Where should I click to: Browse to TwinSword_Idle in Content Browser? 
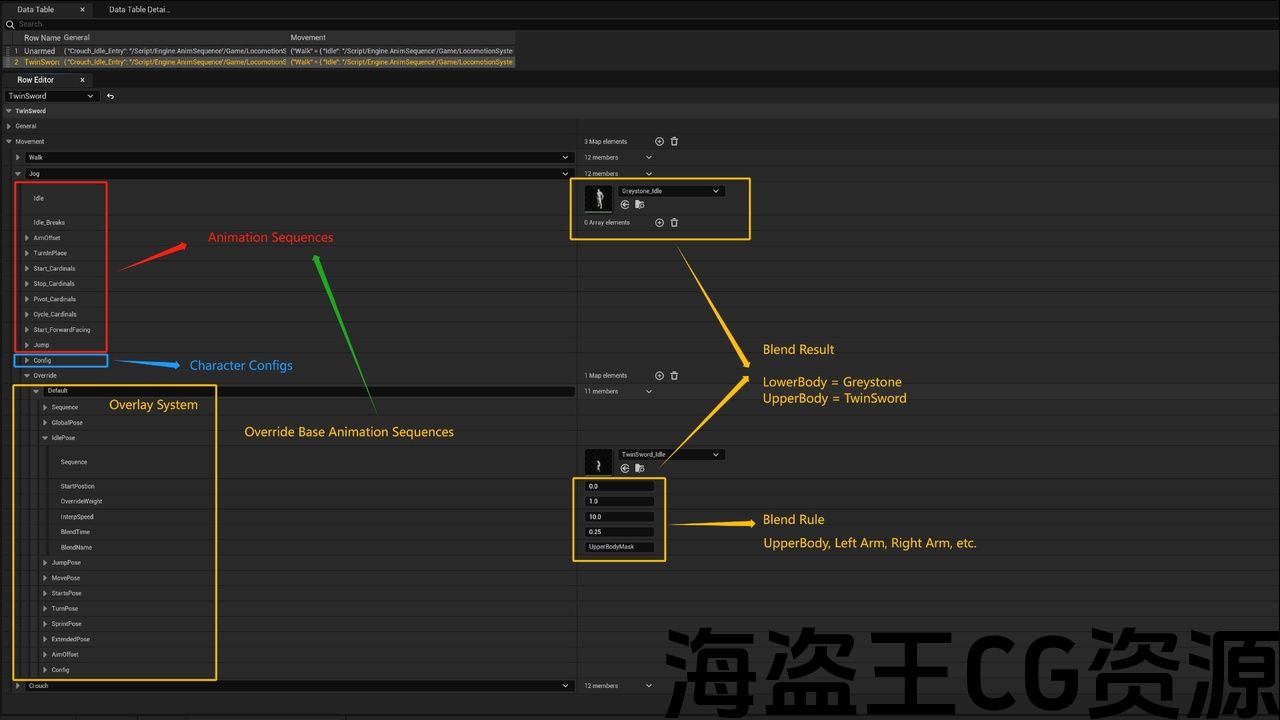(x=639, y=468)
